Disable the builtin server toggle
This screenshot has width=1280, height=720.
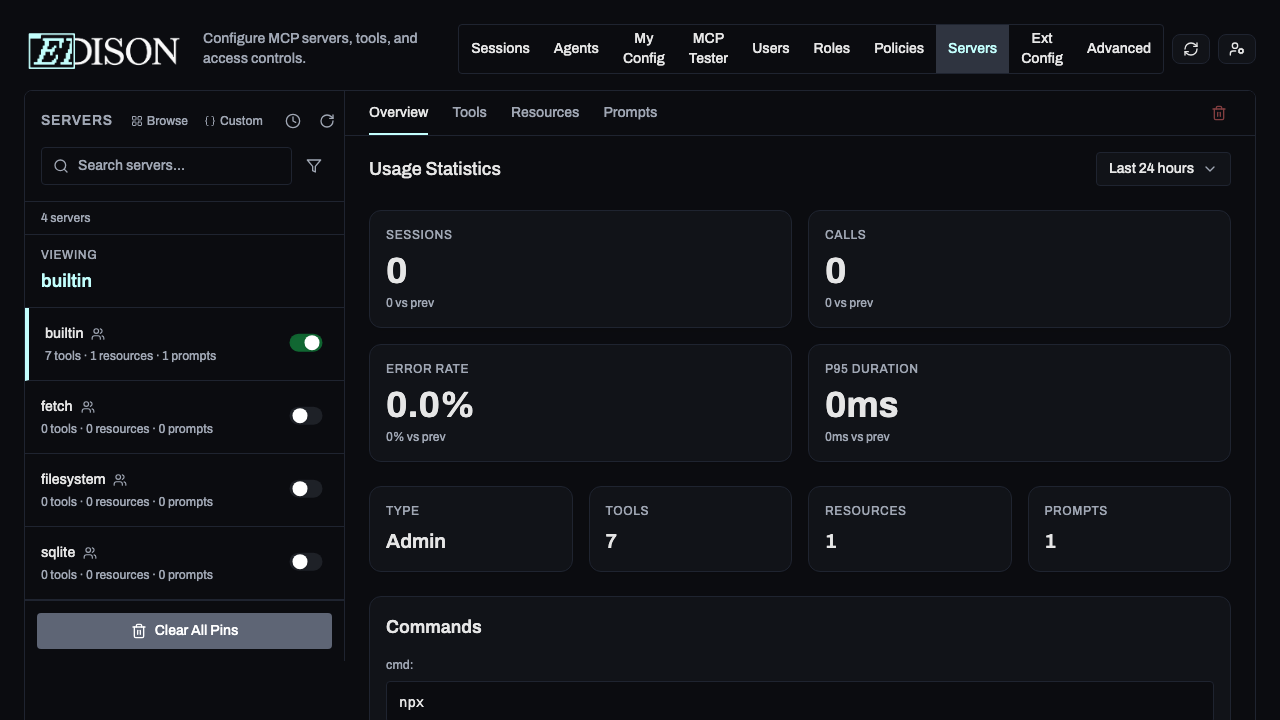coord(306,342)
